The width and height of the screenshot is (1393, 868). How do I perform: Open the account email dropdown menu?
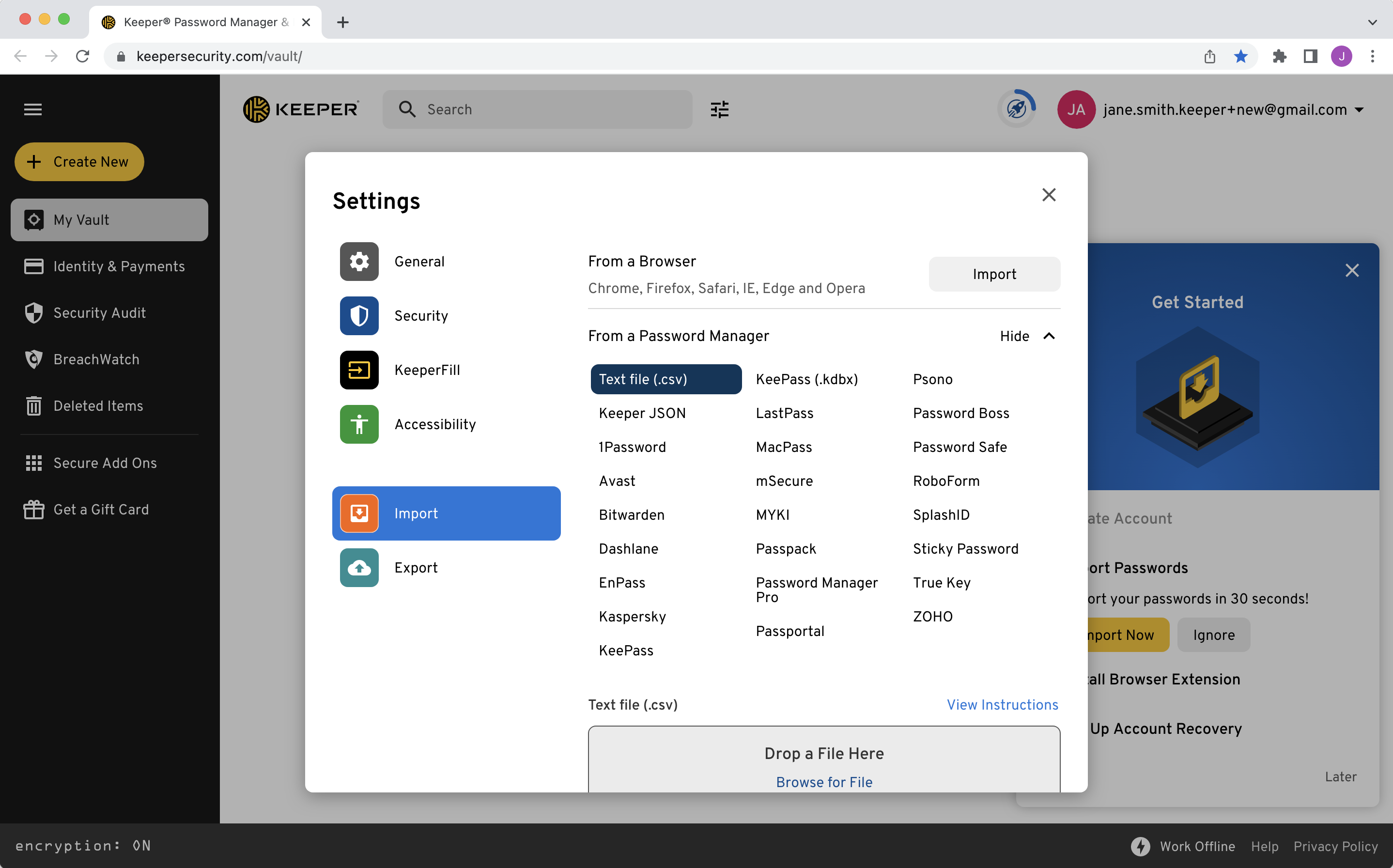point(1359,109)
